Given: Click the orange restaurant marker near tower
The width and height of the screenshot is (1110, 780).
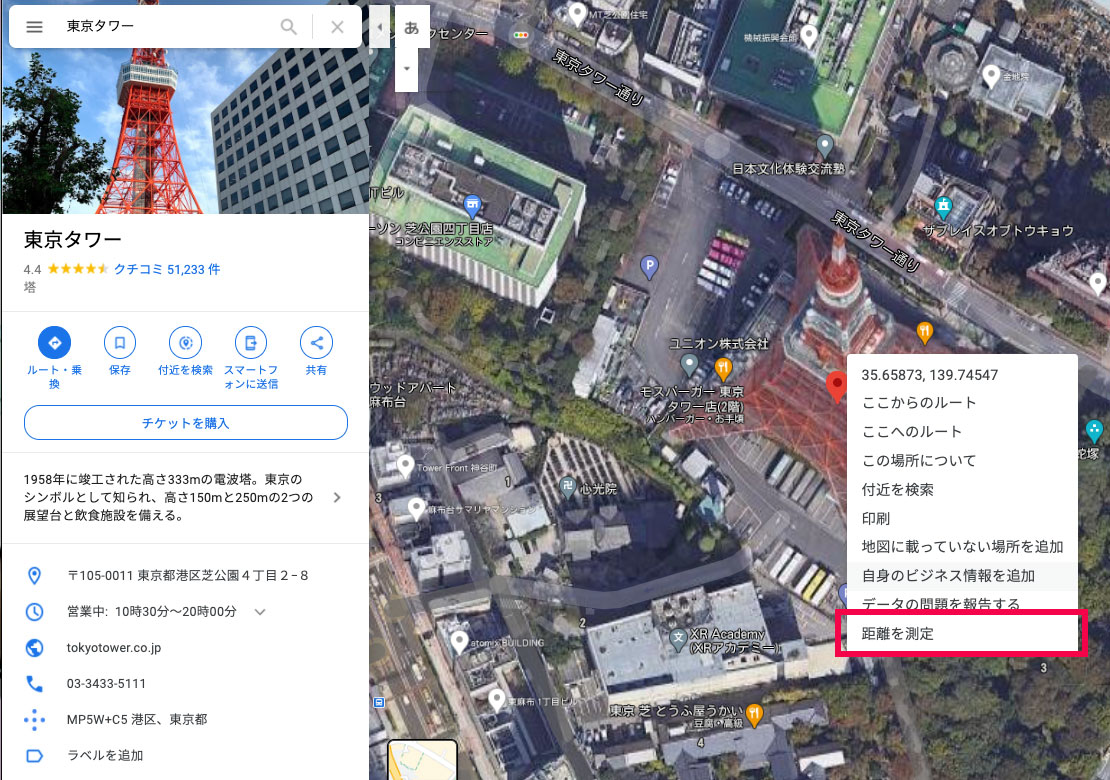Looking at the screenshot, I should click(x=925, y=332).
